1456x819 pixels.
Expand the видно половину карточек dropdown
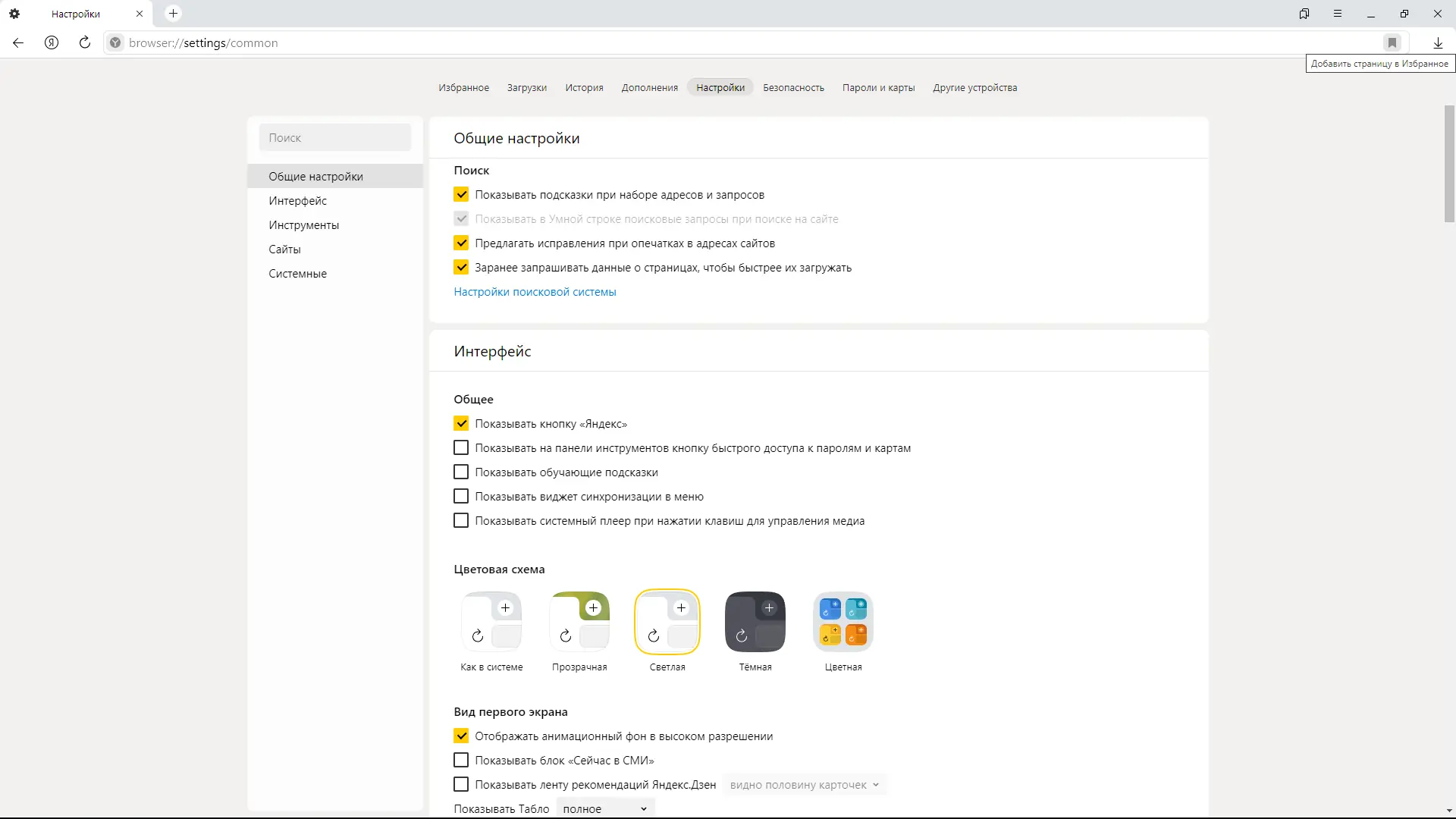click(804, 785)
